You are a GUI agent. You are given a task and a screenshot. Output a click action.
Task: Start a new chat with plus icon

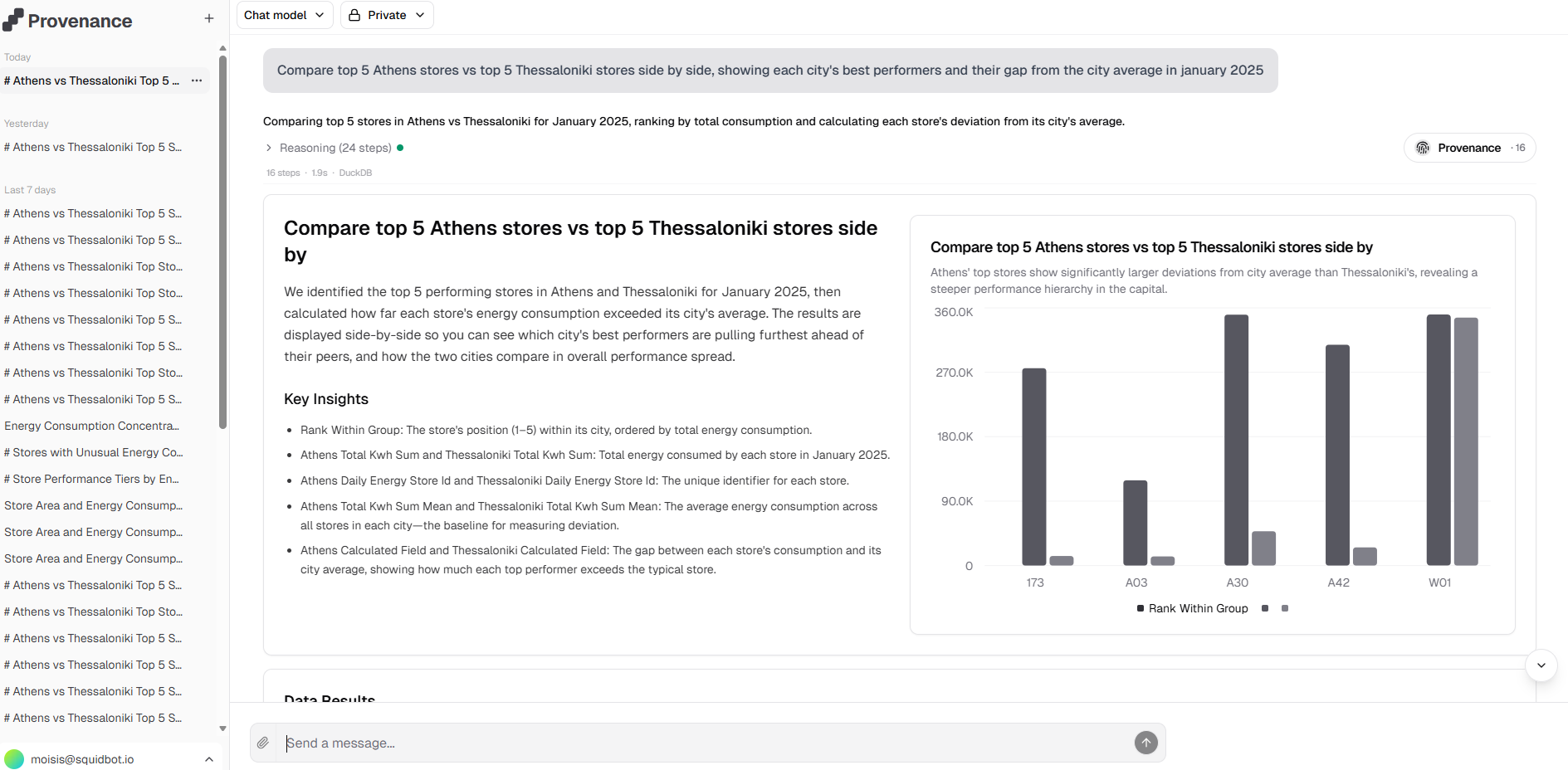[209, 18]
